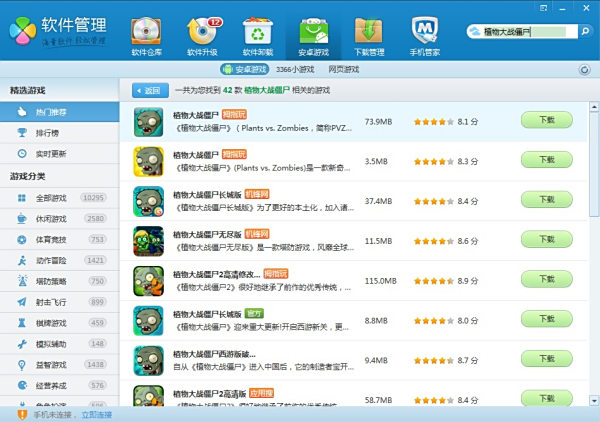Select the 安卓游戏 Android games icon

(x=313, y=37)
